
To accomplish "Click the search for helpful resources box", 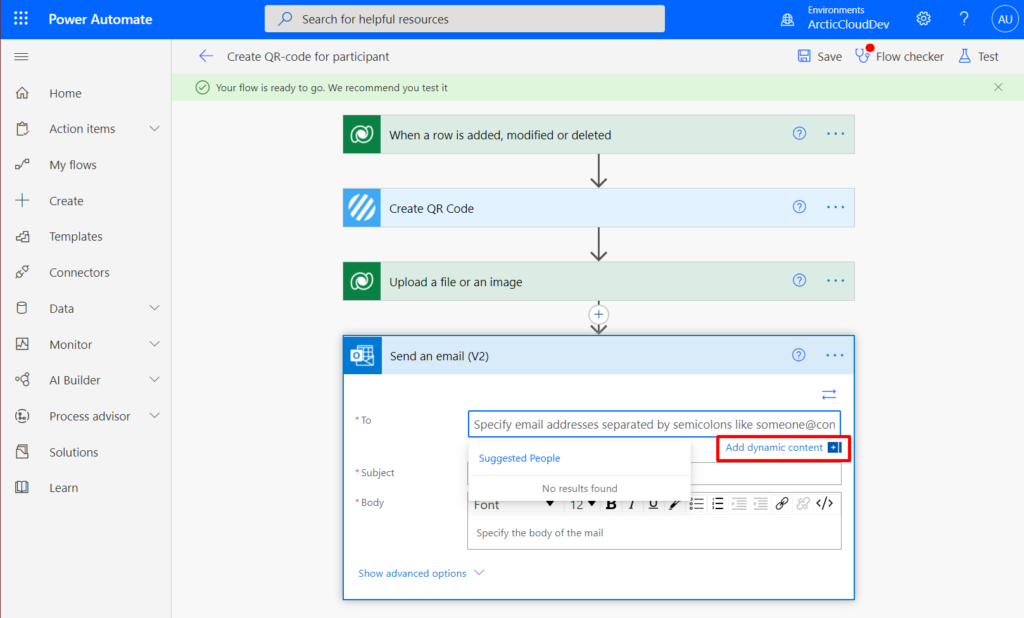I will coord(464,19).
